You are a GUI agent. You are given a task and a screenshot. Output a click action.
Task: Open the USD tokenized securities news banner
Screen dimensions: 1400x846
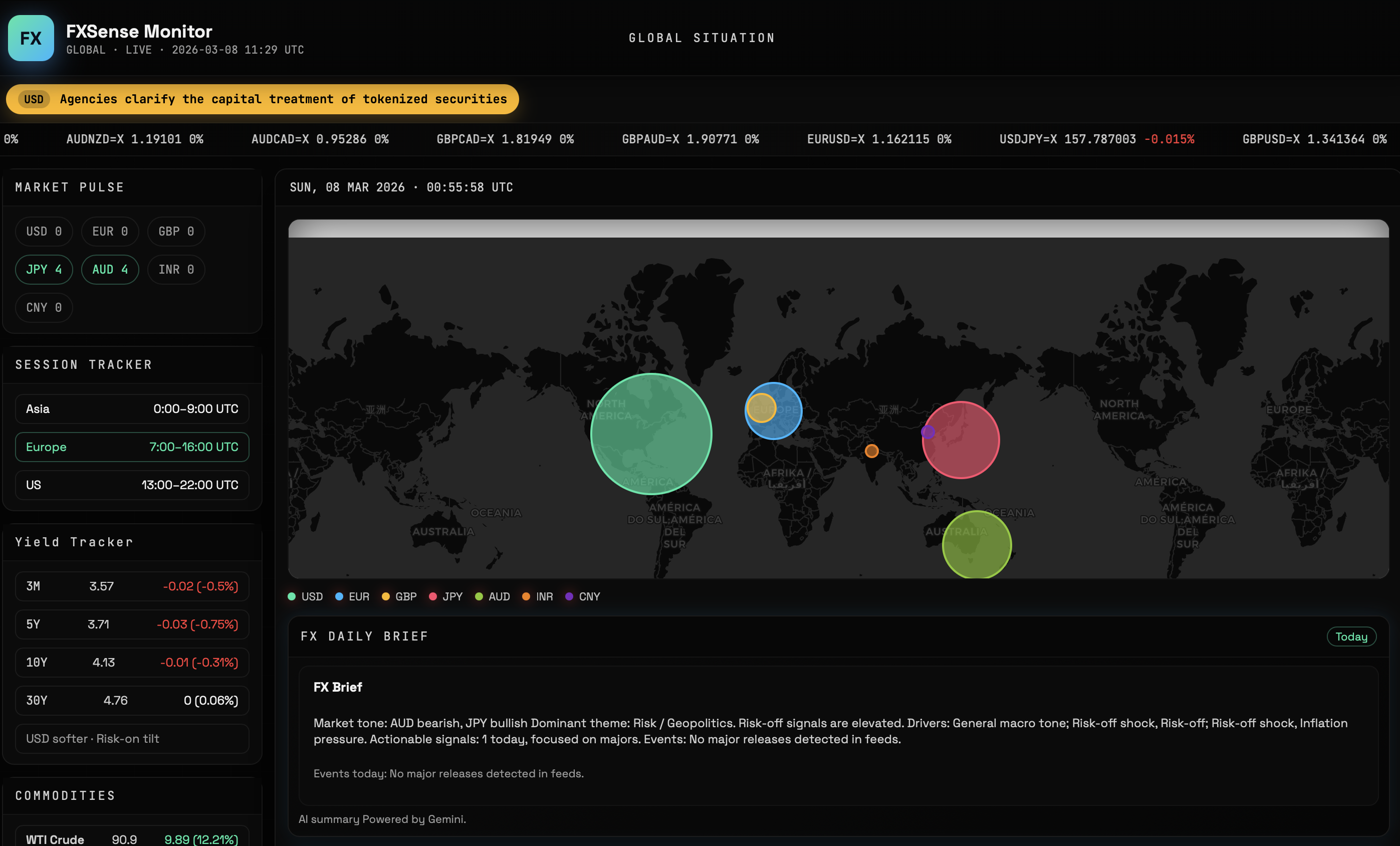(262, 99)
